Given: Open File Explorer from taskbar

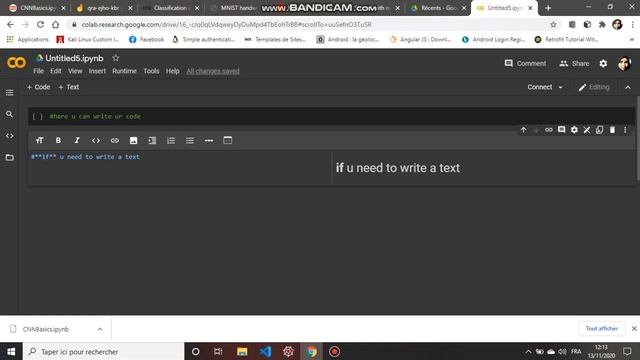Looking at the screenshot, I should 242,351.
